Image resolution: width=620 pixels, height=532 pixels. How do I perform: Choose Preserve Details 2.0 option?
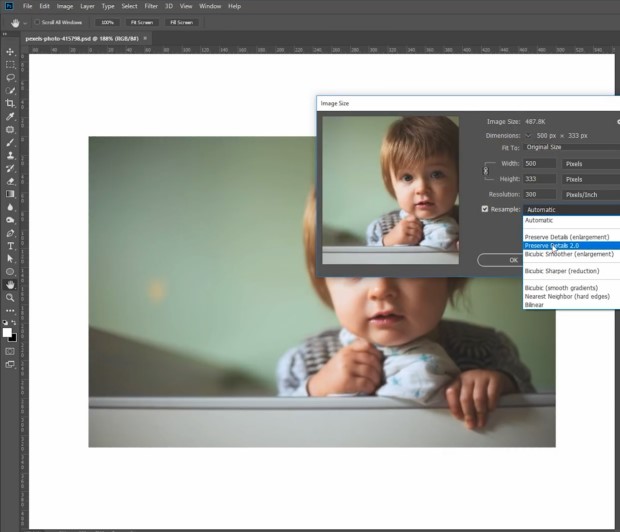[571, 246]
